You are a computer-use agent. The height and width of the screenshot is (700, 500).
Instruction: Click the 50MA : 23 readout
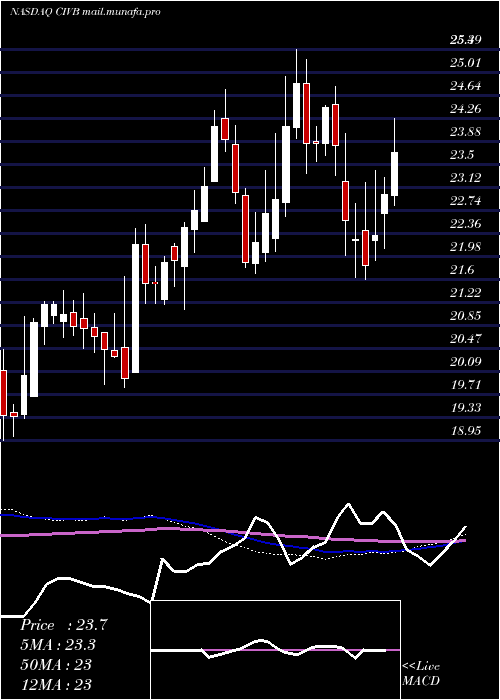point(56,665)
